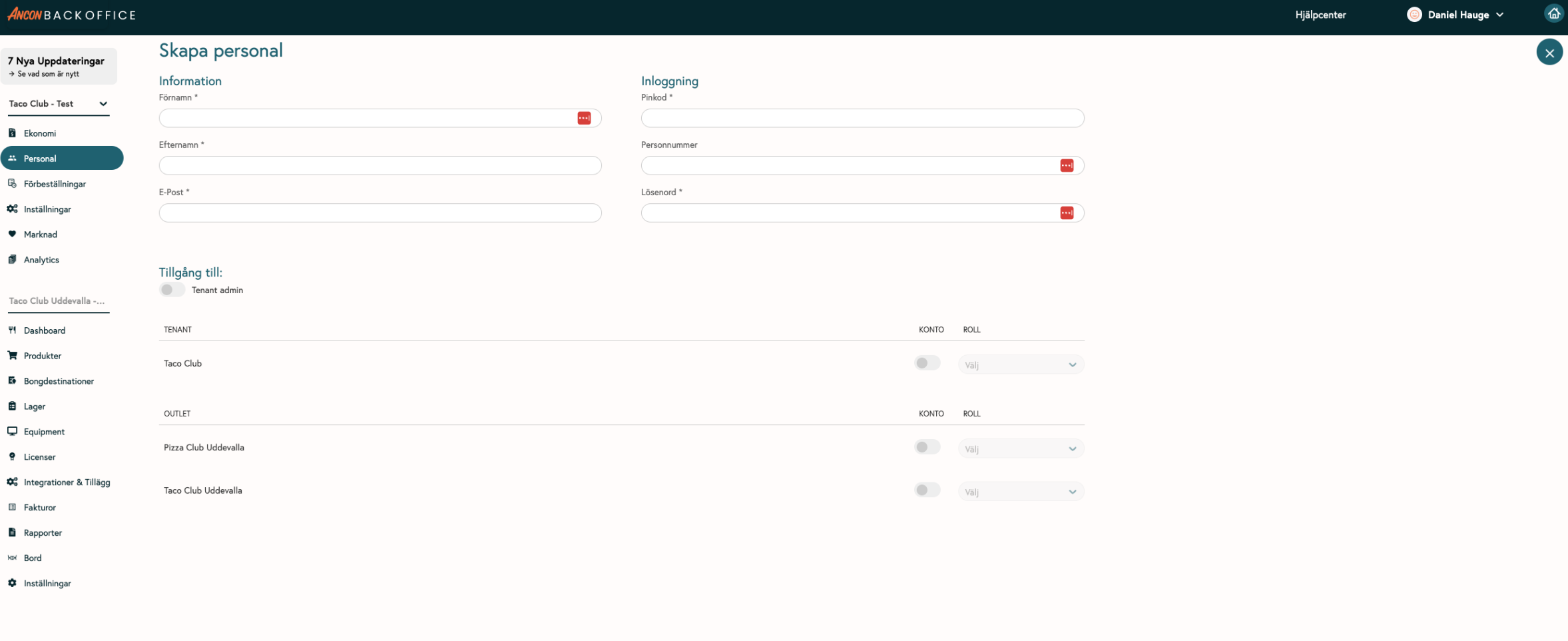Screen dimensions: 1568x641
Task: Click the Integrationer & Tillägg icon
Action: coord(12,482)
